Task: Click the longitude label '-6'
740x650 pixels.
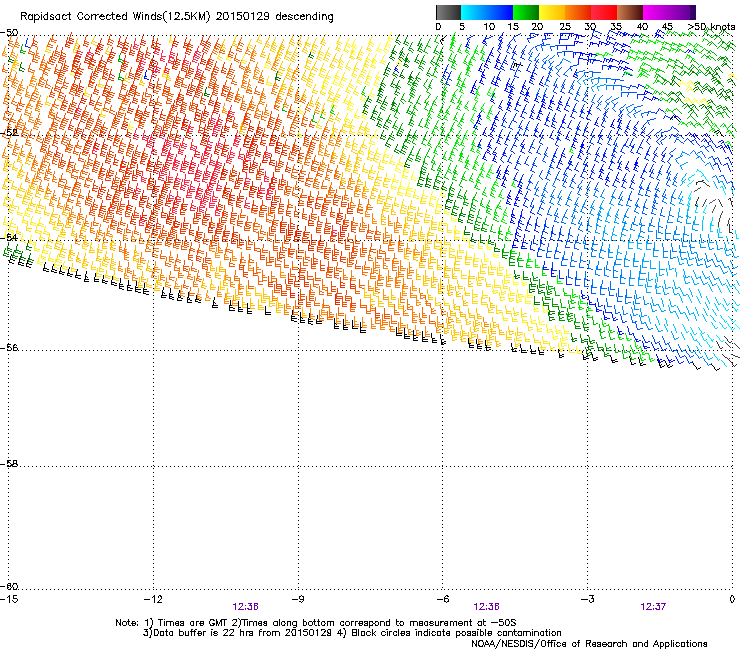Action: [442, 599]
